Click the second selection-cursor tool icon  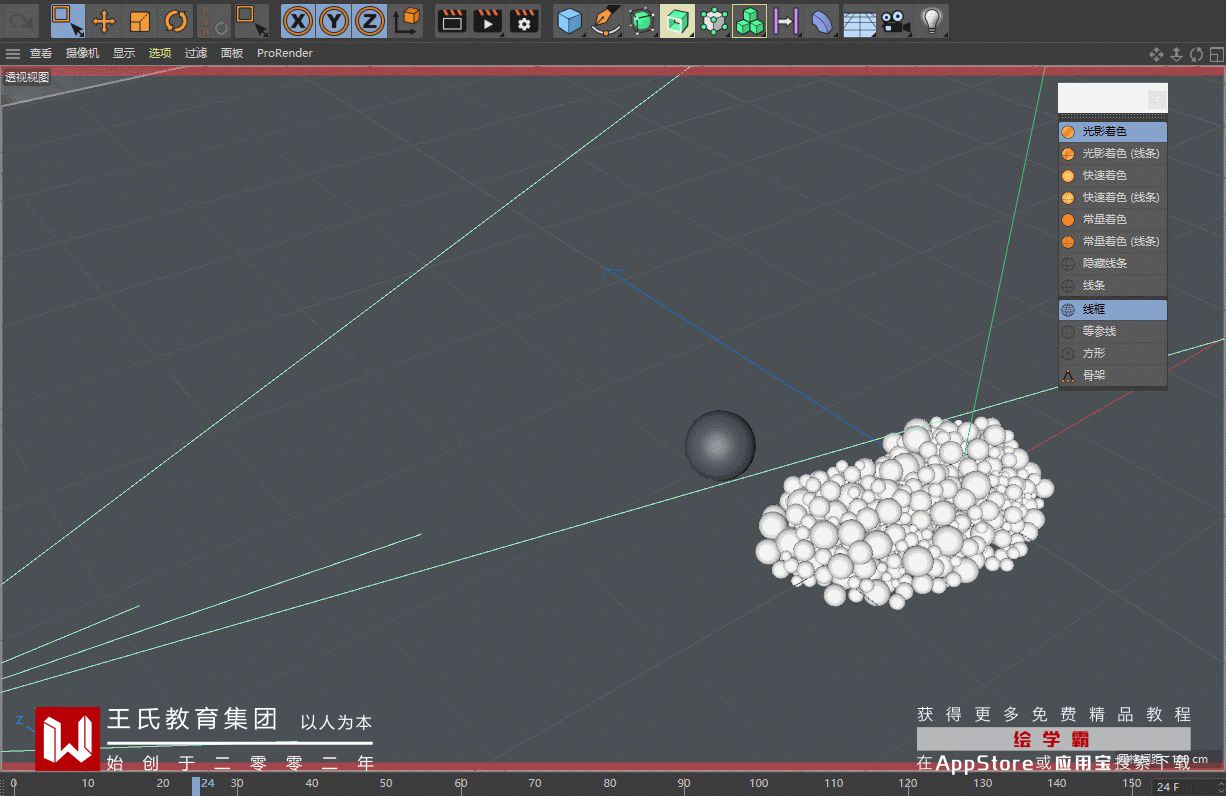point(251,21)
